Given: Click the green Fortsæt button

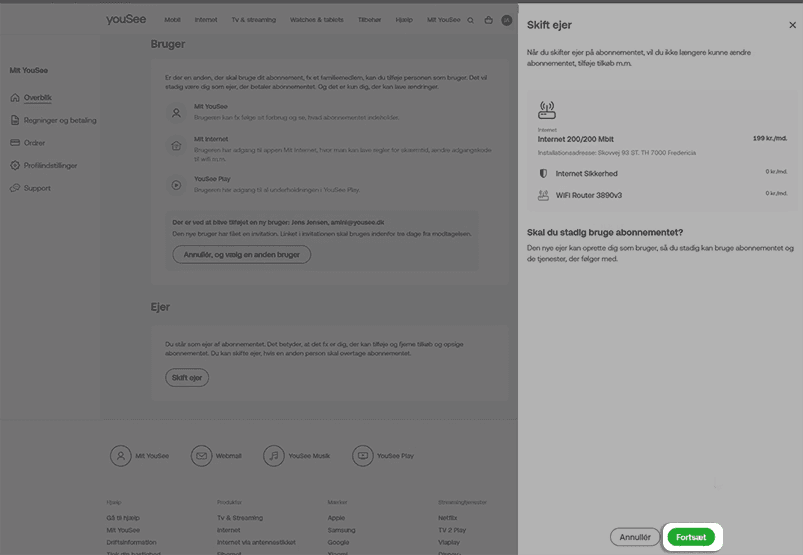Looking at the screenshot, I should (x=691, y=537).
